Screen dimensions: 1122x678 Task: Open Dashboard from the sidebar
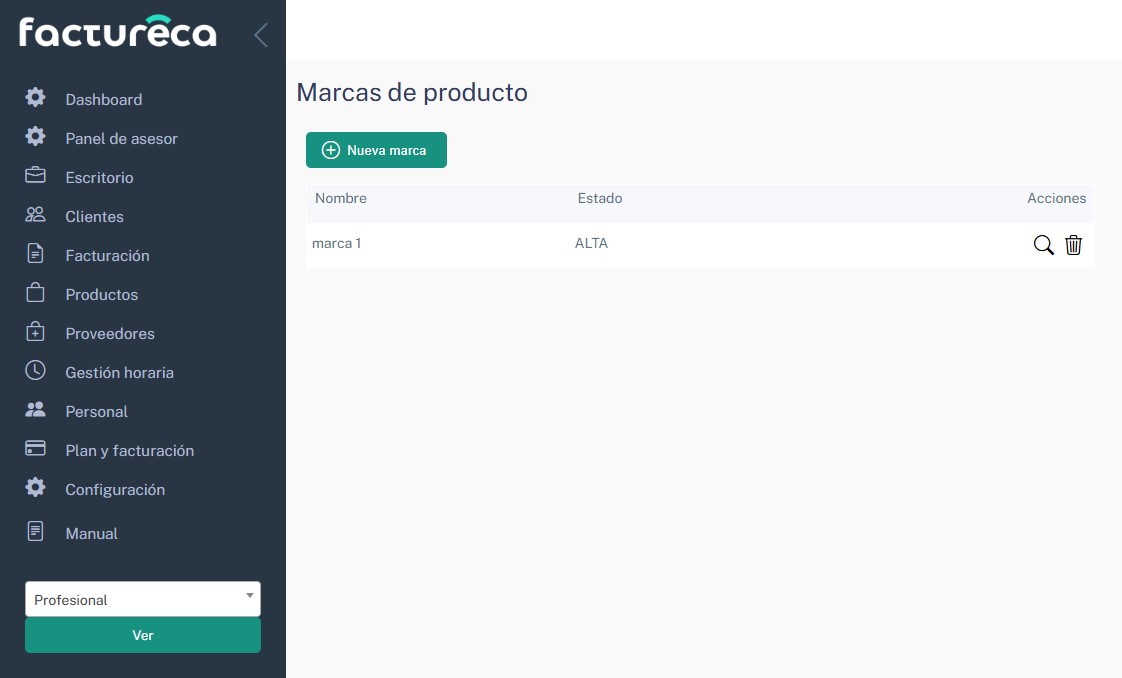(103, 99)
